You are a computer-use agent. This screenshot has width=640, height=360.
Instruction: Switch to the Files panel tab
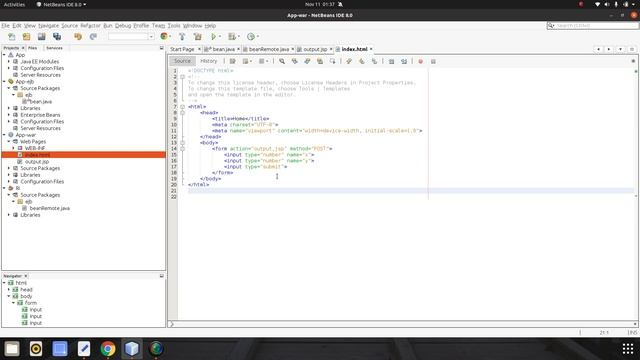click(x=33, y=48)
